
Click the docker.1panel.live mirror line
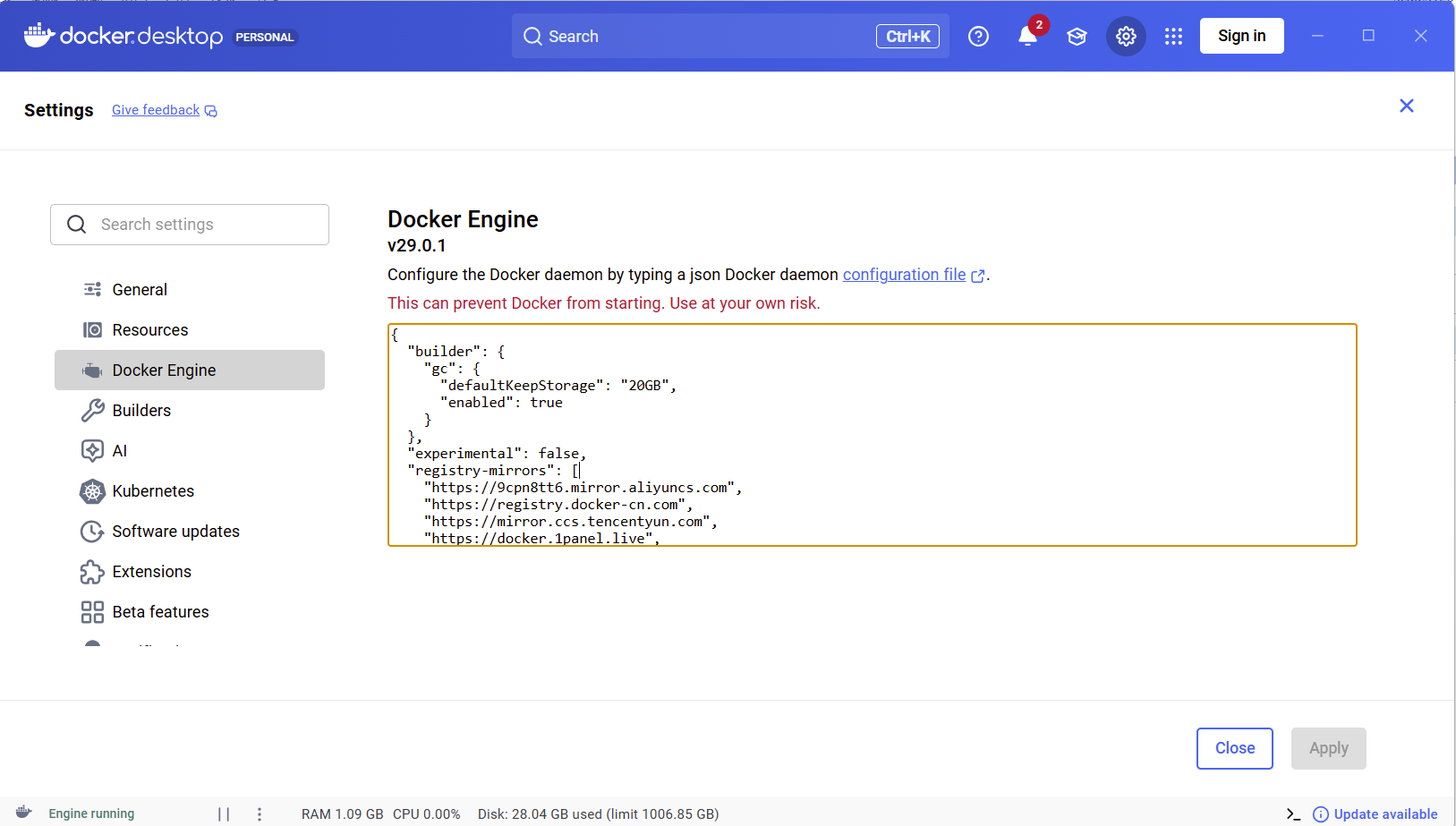pyautogui.click(x=541, y=539)
